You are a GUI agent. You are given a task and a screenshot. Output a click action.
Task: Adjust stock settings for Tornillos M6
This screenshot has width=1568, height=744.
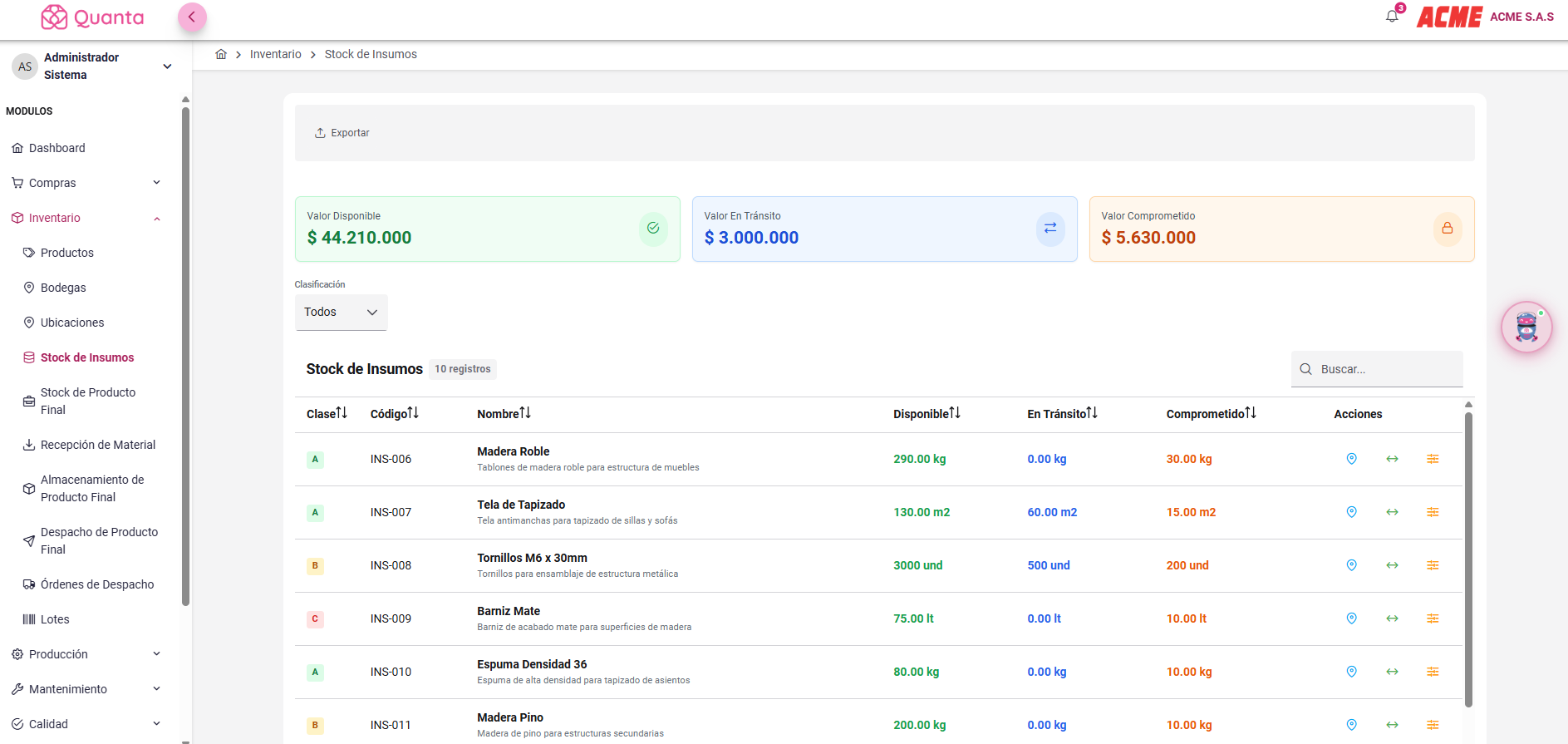1433,565
